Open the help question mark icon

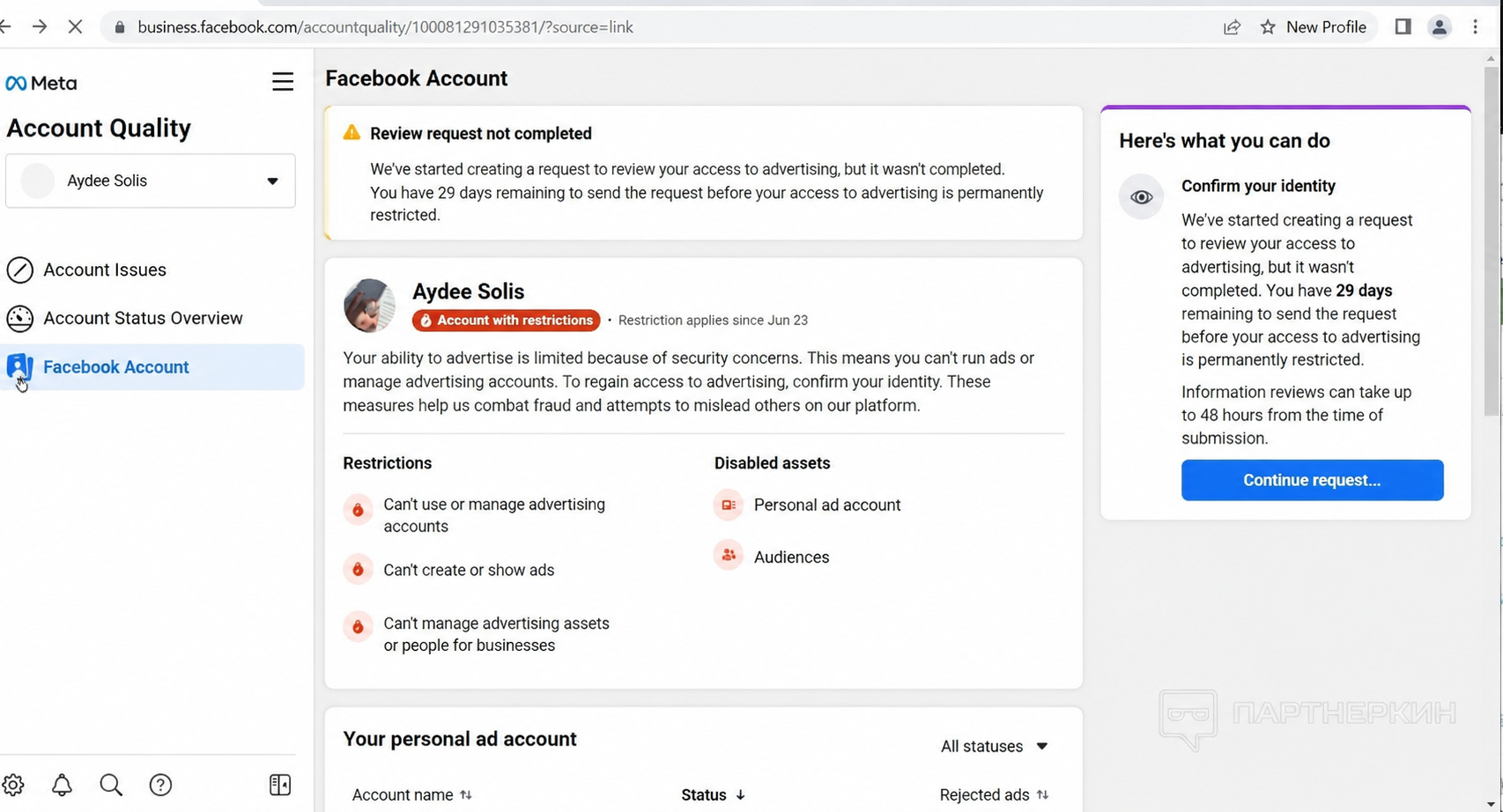(160, 785)
